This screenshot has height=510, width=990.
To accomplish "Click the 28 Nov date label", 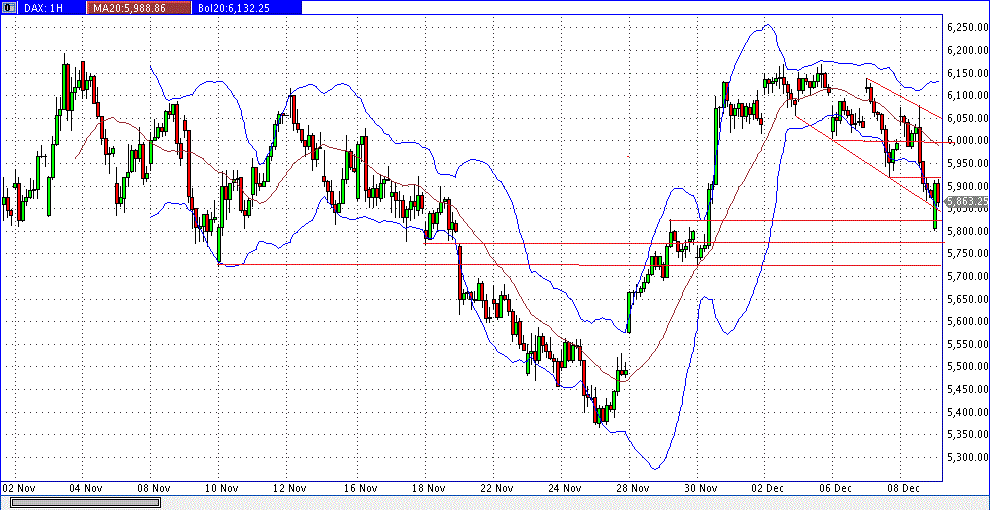I will click(x=632, y=488).
